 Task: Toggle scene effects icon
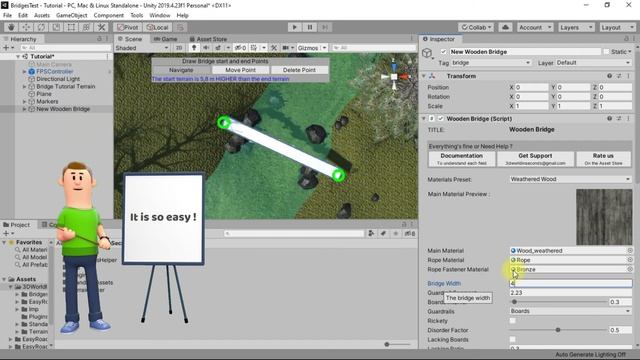tap(218, 48)
